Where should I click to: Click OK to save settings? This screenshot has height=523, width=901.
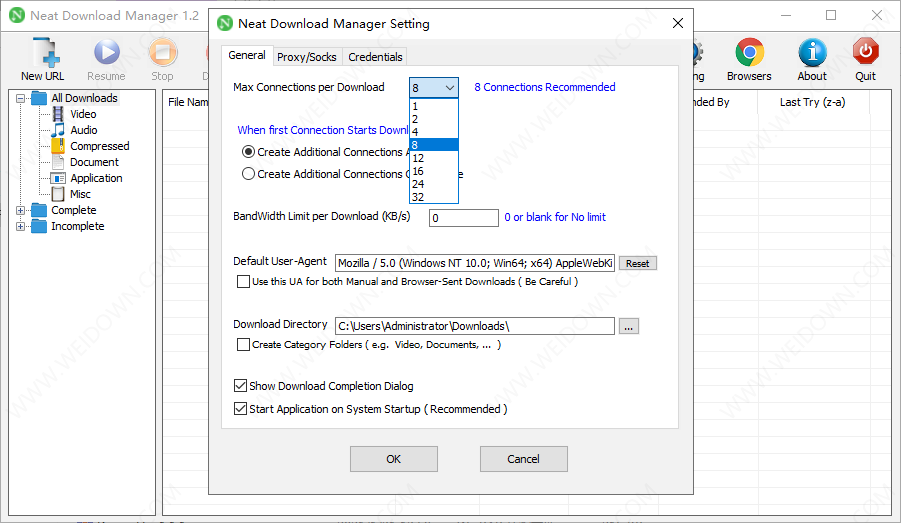pyautogui.click(x=394, y=459)
